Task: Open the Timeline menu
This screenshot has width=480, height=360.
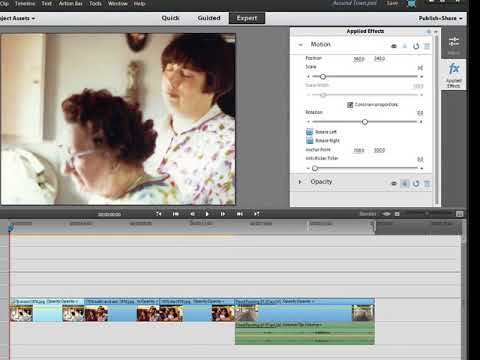Action: pos(25,4)
